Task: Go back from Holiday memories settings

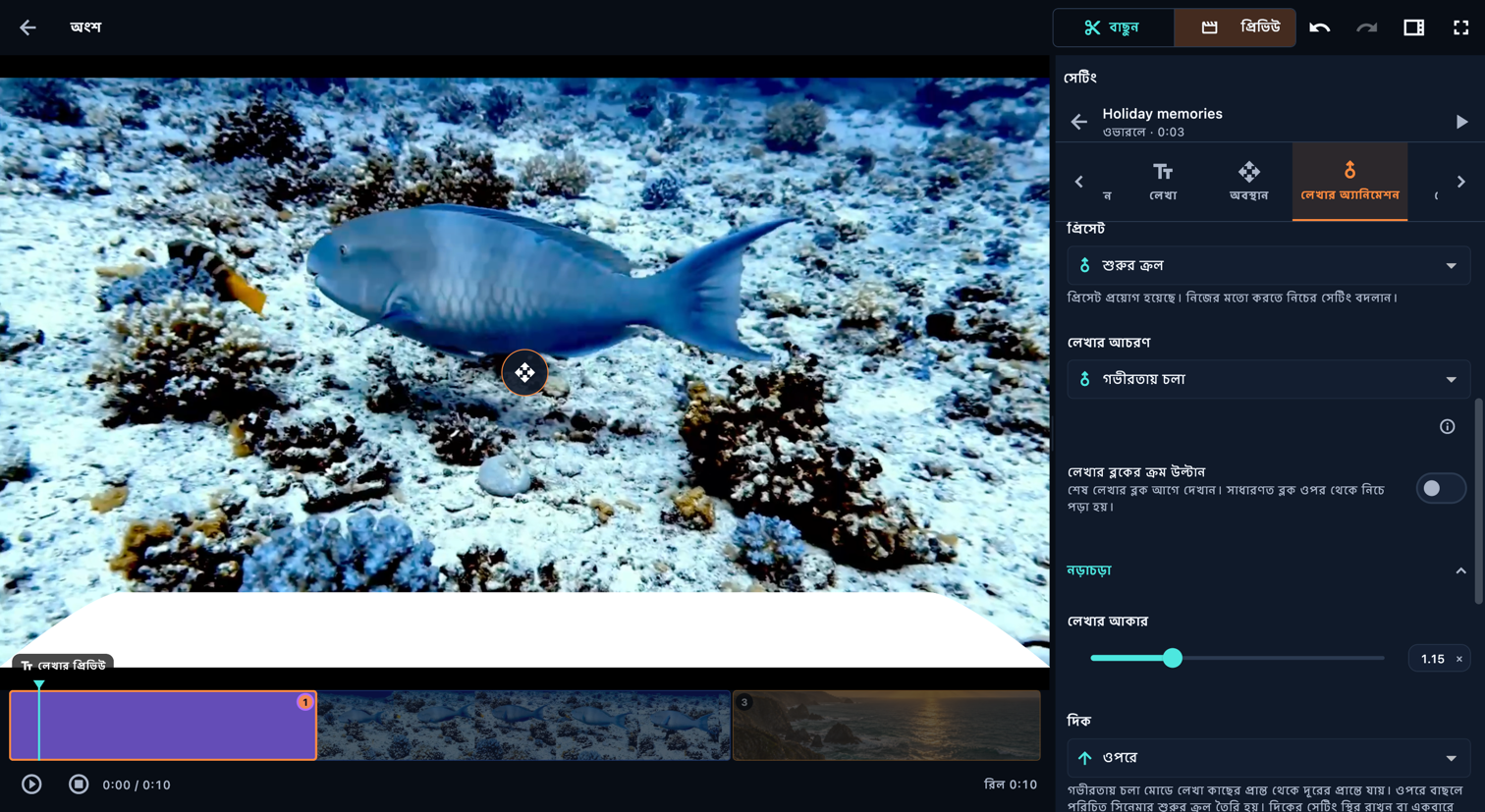Action: point(1078,122)
